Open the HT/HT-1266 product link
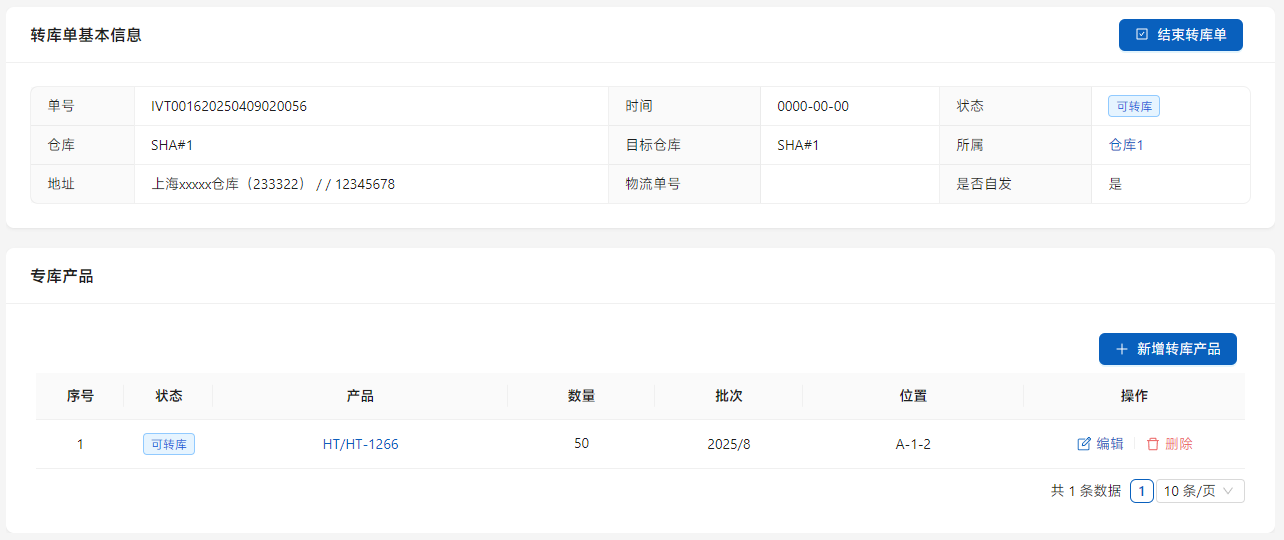 pyautogui.click(x=360, y=444)
